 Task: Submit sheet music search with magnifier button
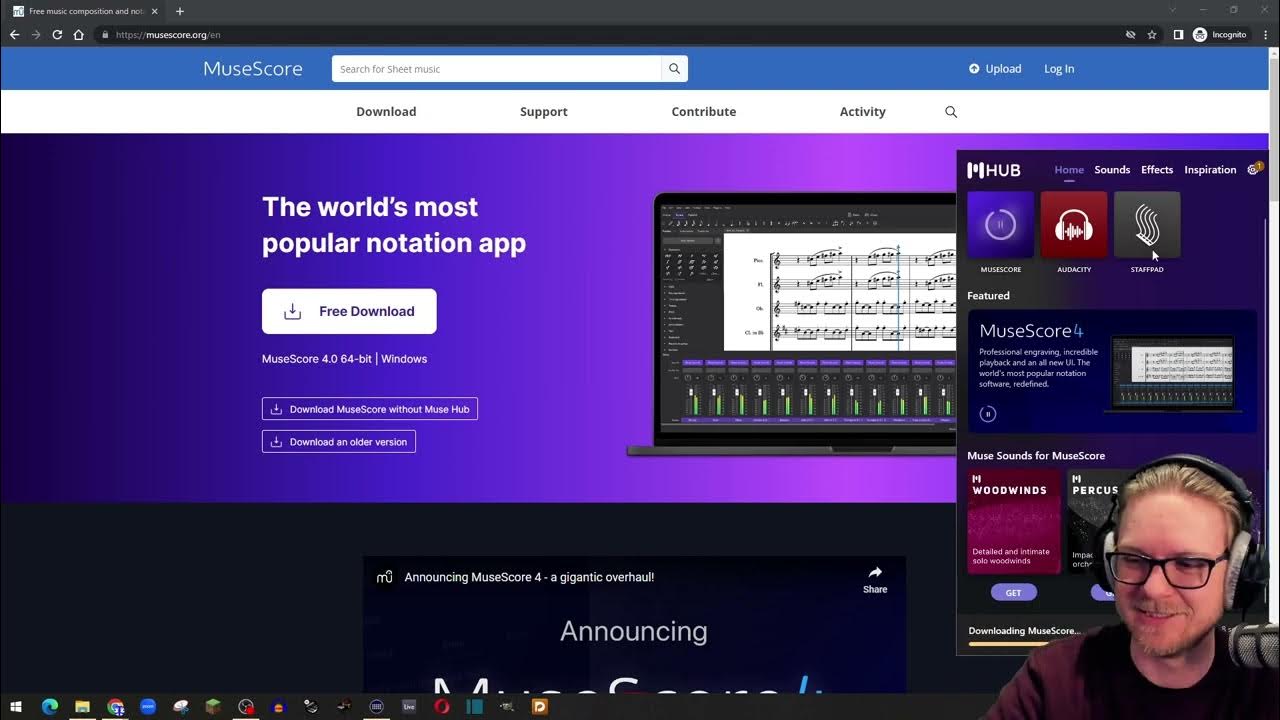(674, 69)
